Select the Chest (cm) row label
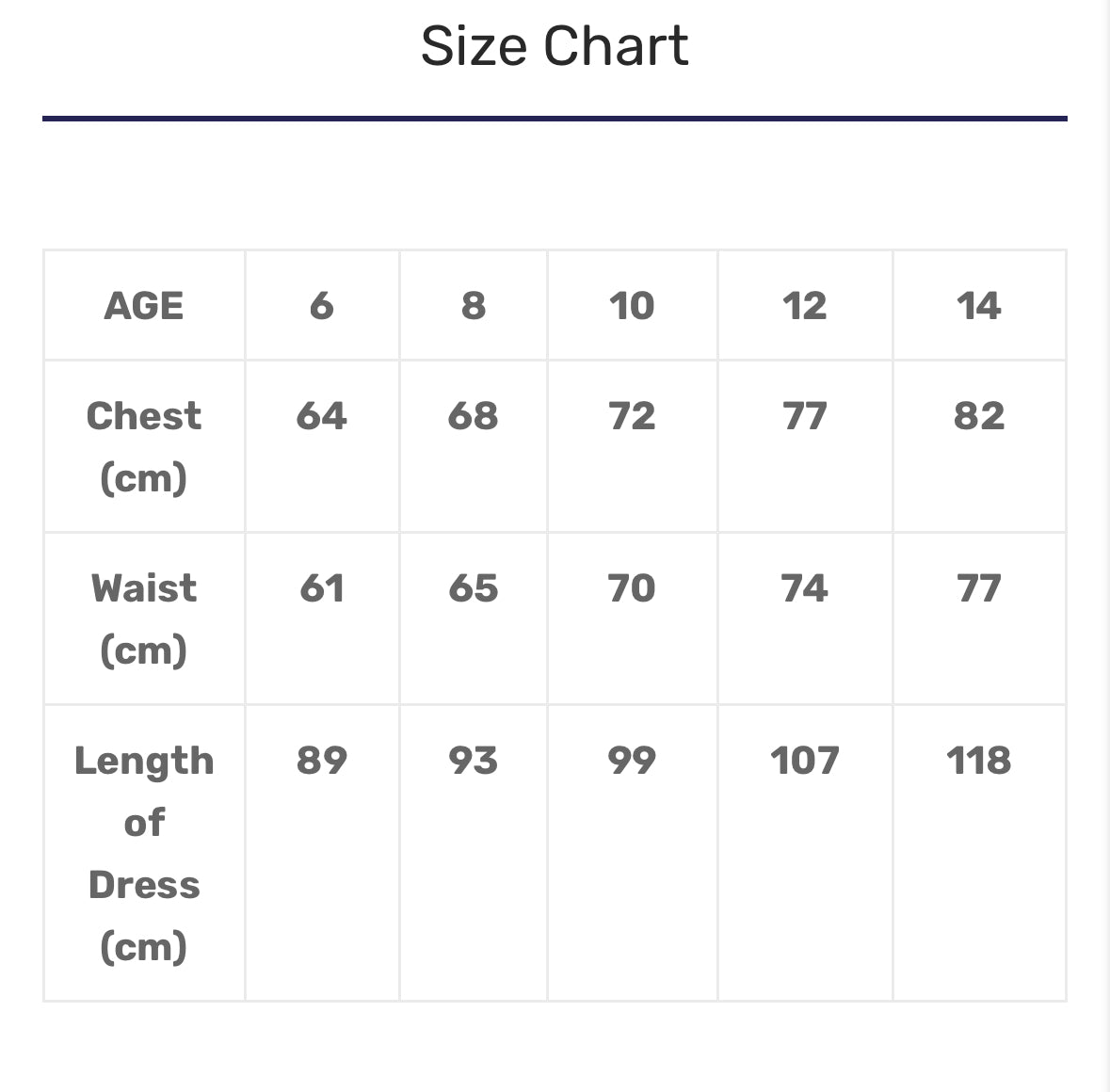The width and height of the screenshot is (1110, 1092). (x=144, y=446)
